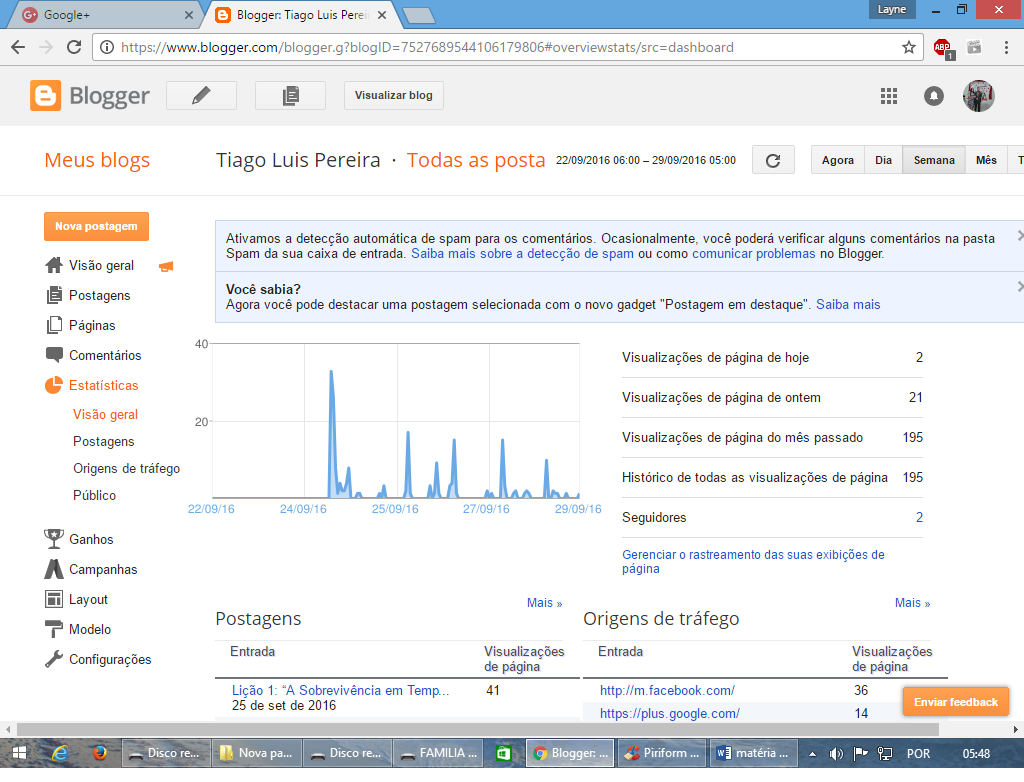
Task: Open the posts list document icon
Action: point(290,96)
